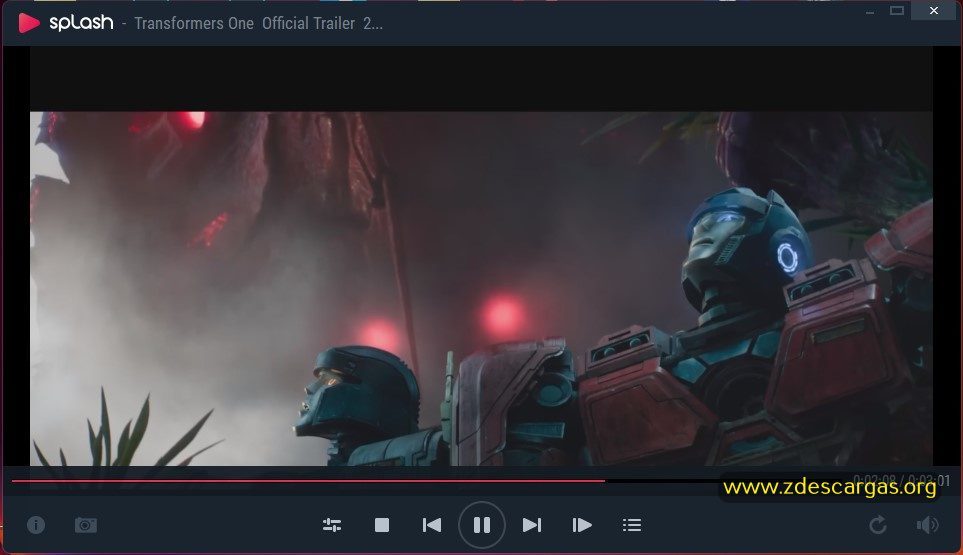
Task: Open the video settings sliders icon
Action: [332, 525]
